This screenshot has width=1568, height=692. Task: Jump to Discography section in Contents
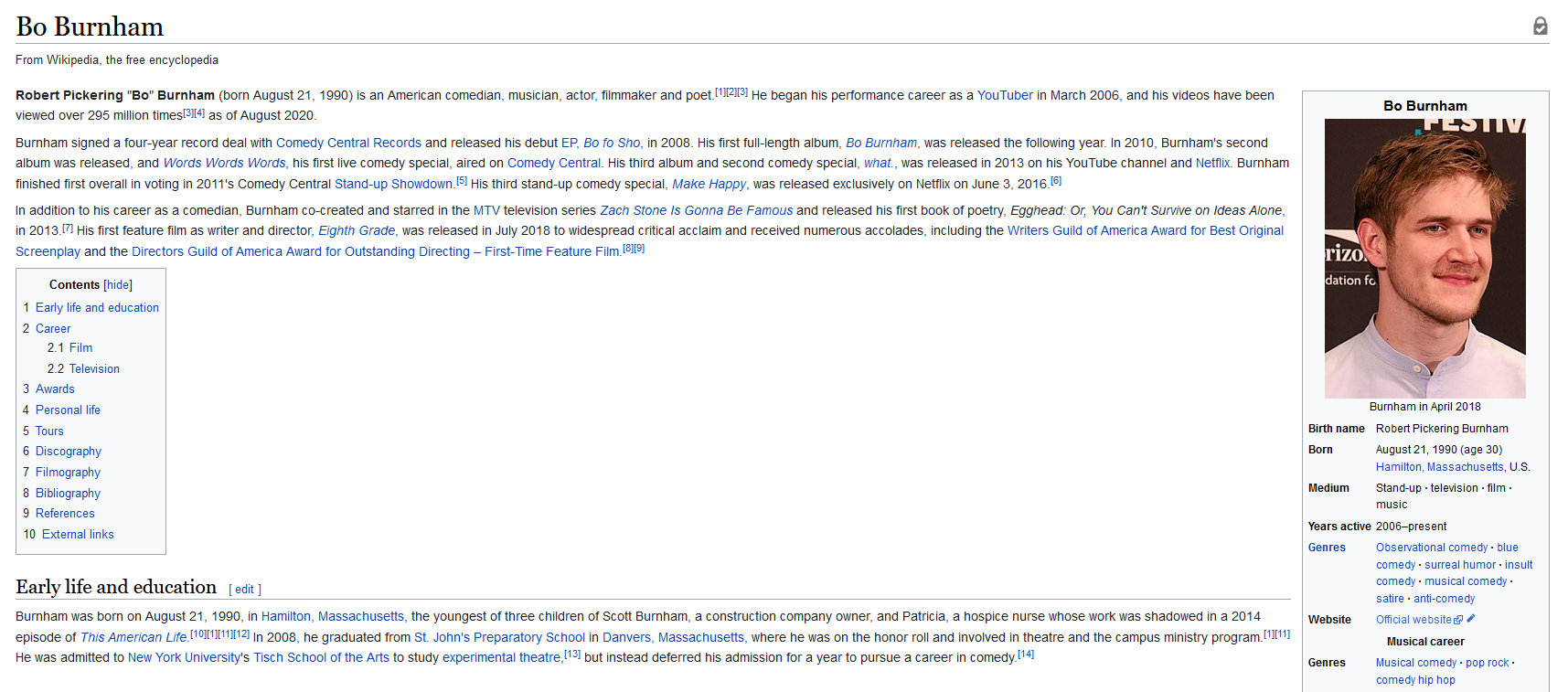point(69,452)
